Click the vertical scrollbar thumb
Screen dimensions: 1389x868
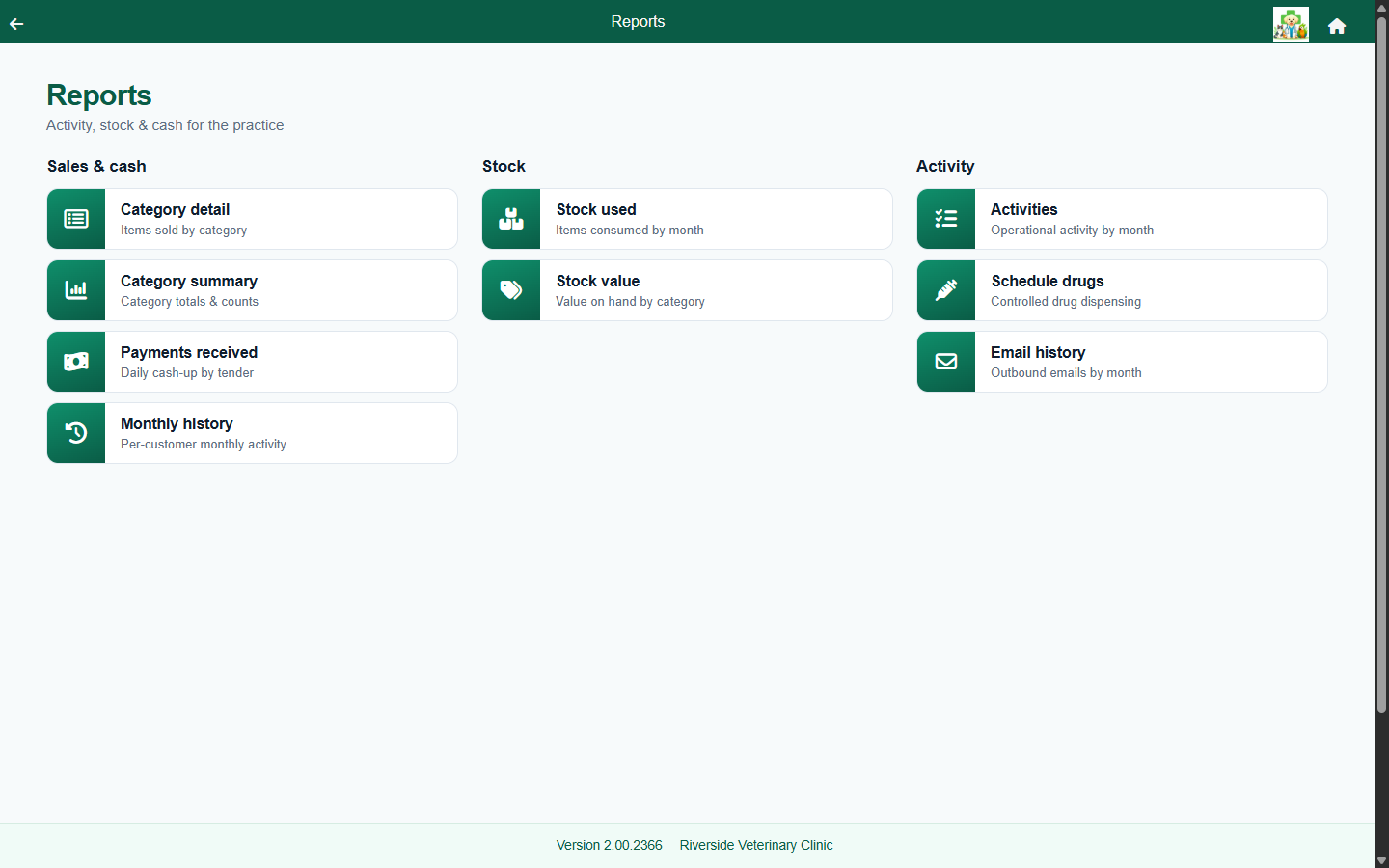click(1381, 365)
